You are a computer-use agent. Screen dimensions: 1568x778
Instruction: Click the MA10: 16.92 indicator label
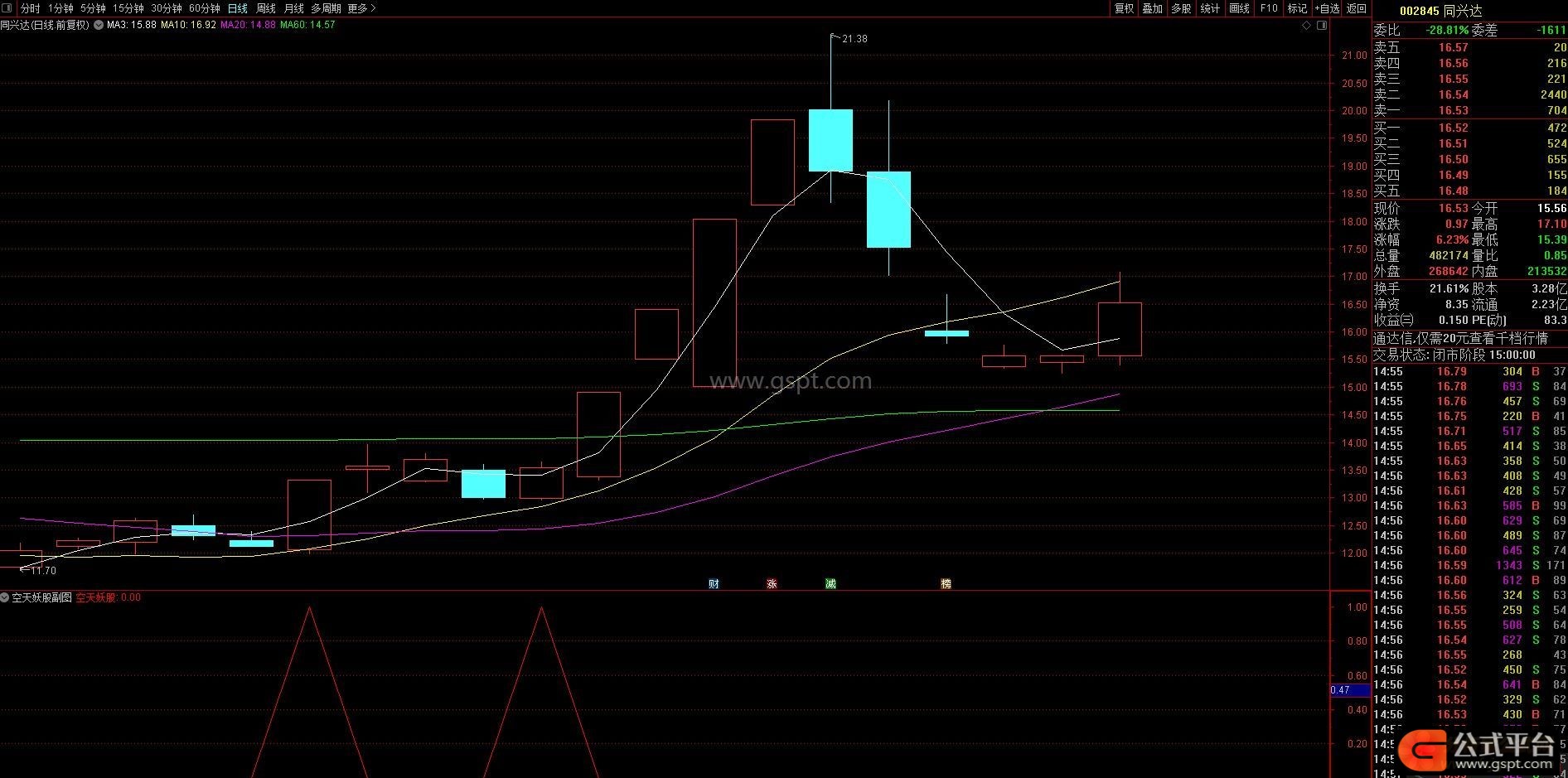(188, 25)
